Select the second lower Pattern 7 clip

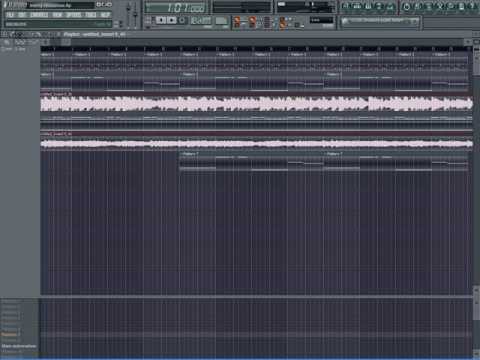[x=396, y=161]
